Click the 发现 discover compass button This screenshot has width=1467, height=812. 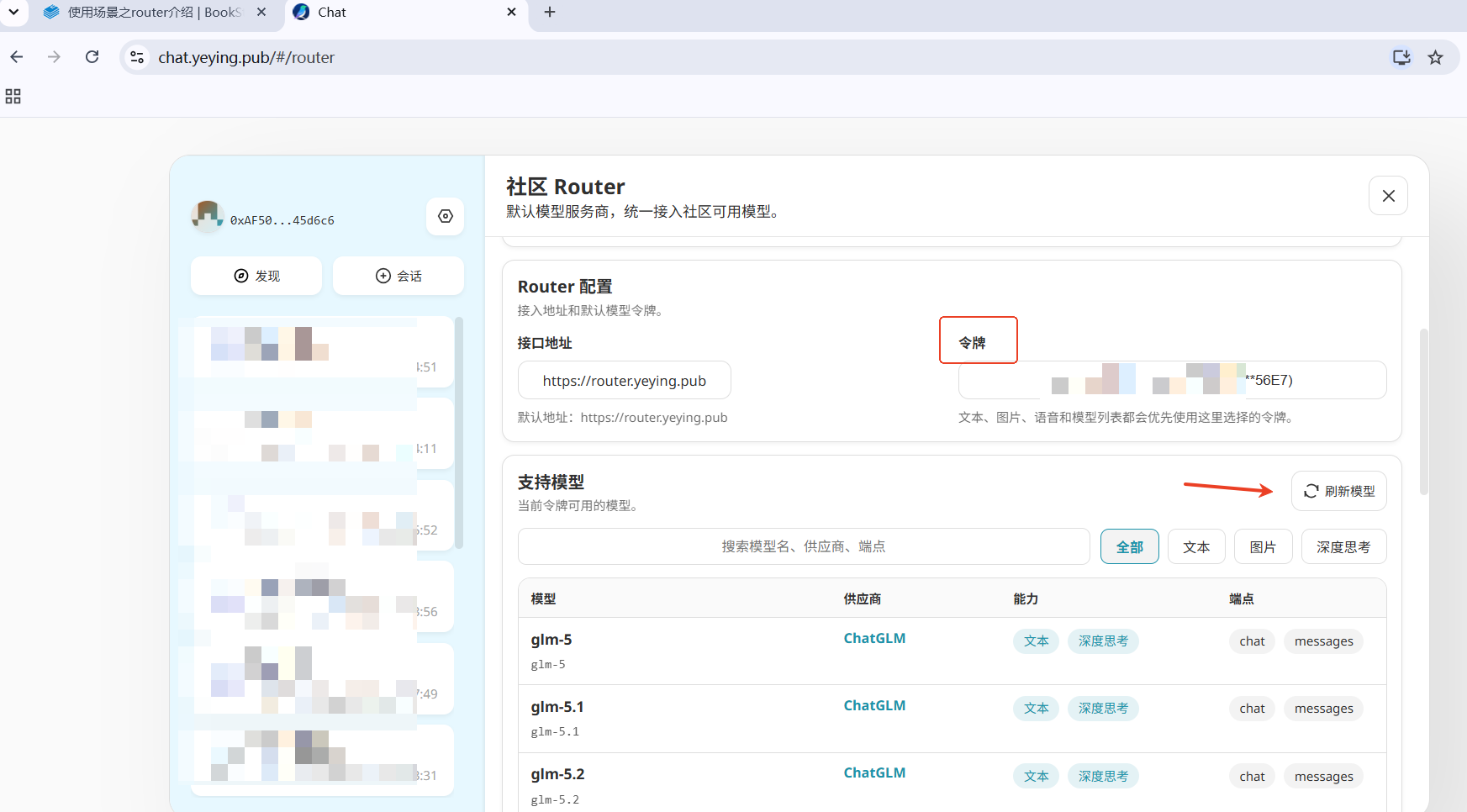[x=256, y=276]
